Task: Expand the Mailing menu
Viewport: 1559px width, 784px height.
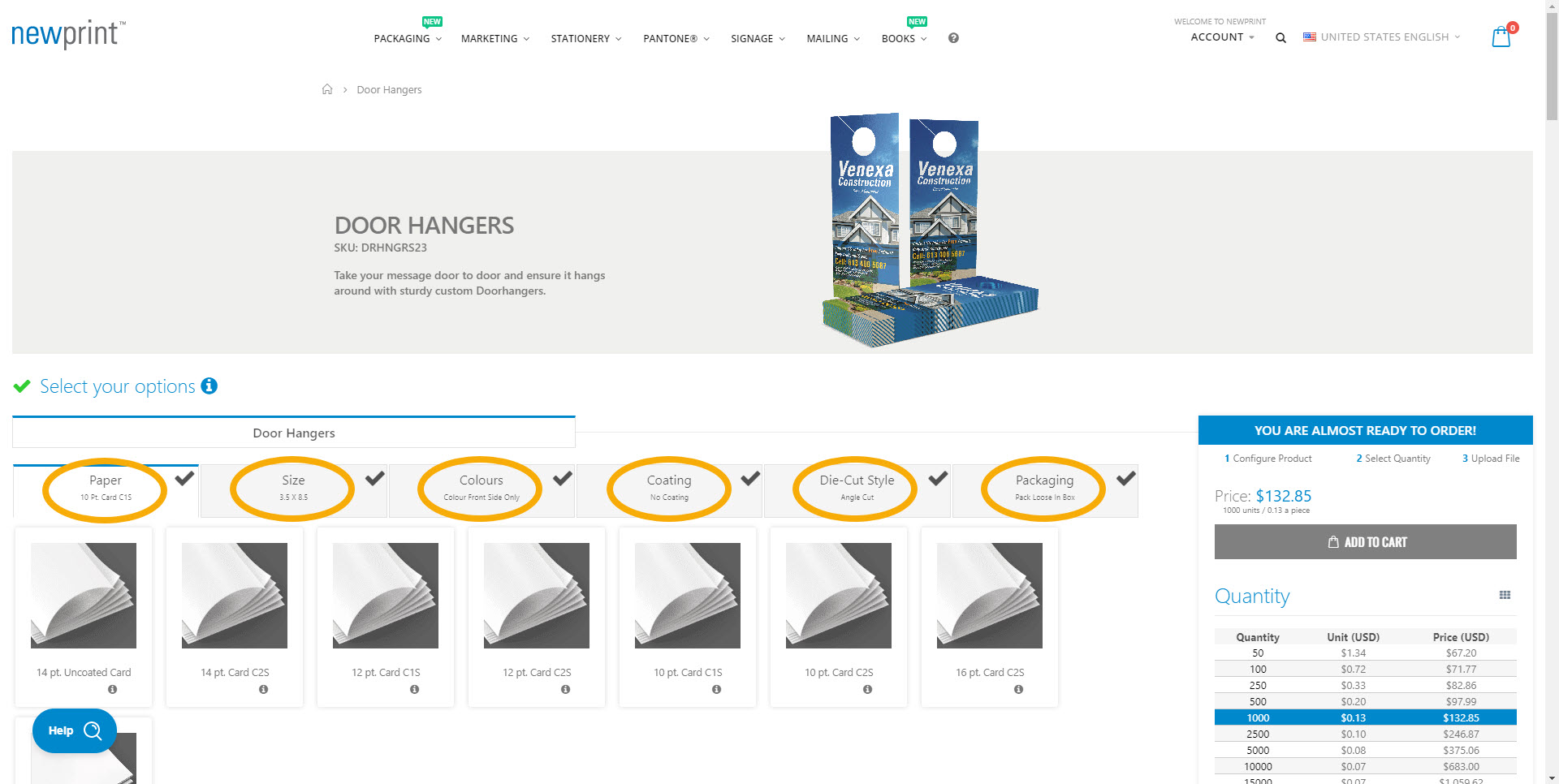Action: [x=833, y=38]
